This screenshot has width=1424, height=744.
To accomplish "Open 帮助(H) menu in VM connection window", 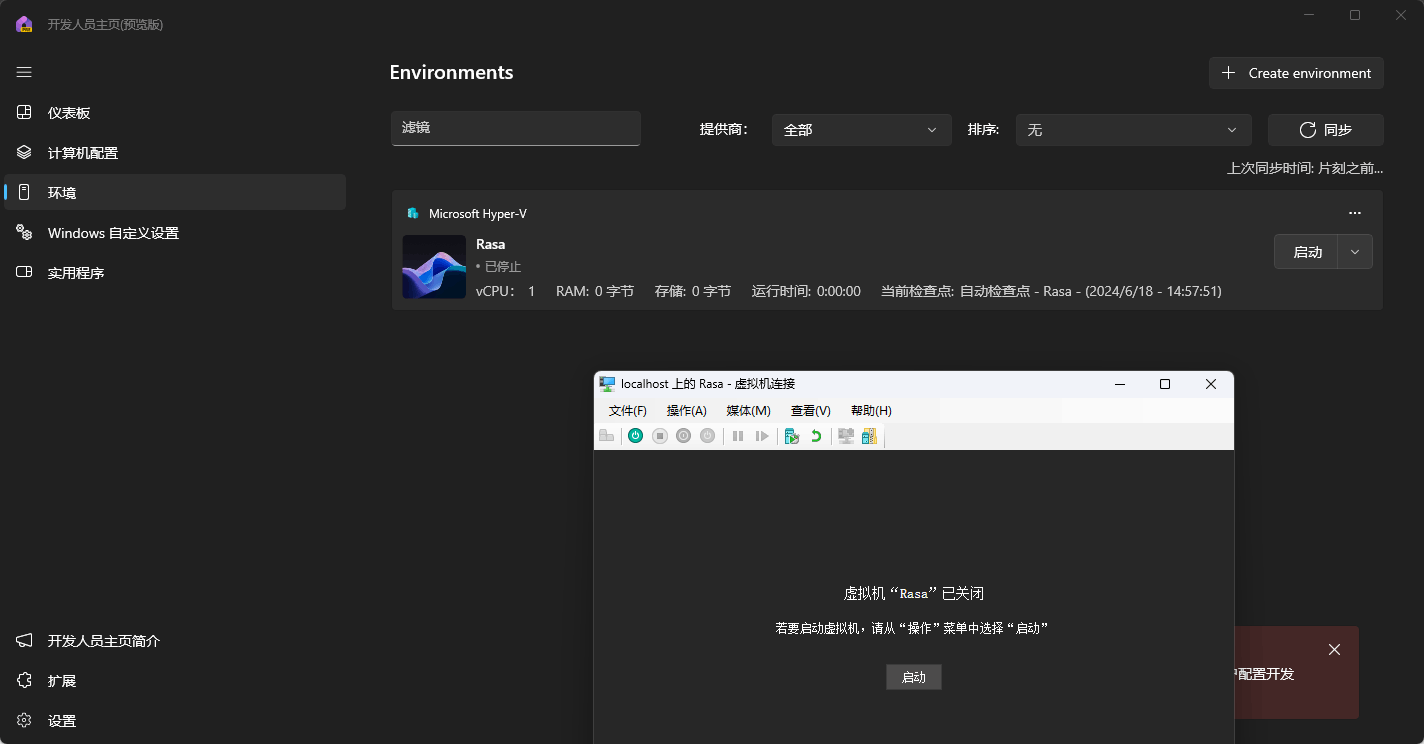I will click(x=871, y=411).
